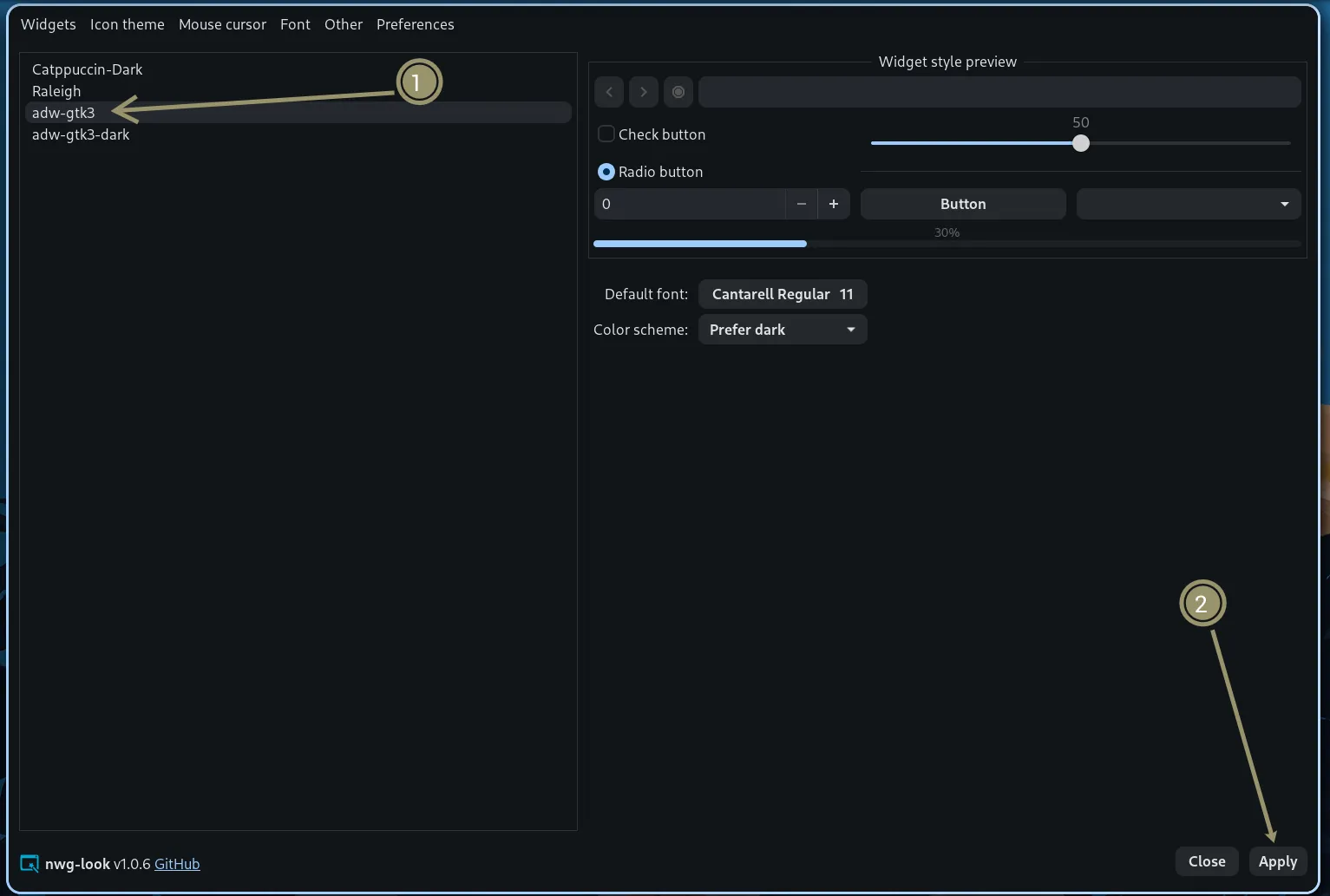The width and height of the screenshot is (1330, 896).
Task: Apply the selected theme
Action: click(x=1277, y=861)
